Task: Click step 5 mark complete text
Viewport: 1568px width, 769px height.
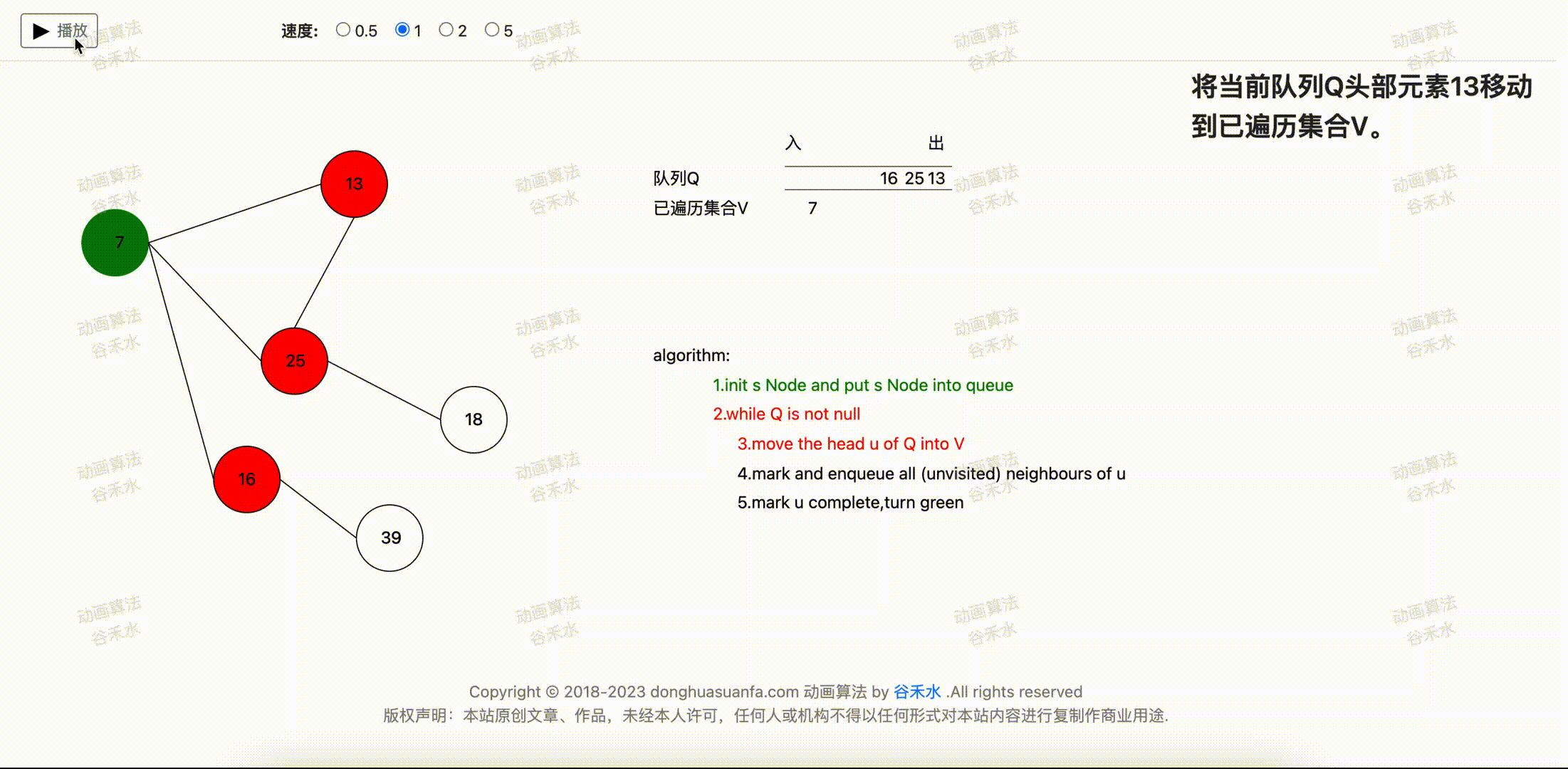Action: pyautogui.click(x=850, y=503)
